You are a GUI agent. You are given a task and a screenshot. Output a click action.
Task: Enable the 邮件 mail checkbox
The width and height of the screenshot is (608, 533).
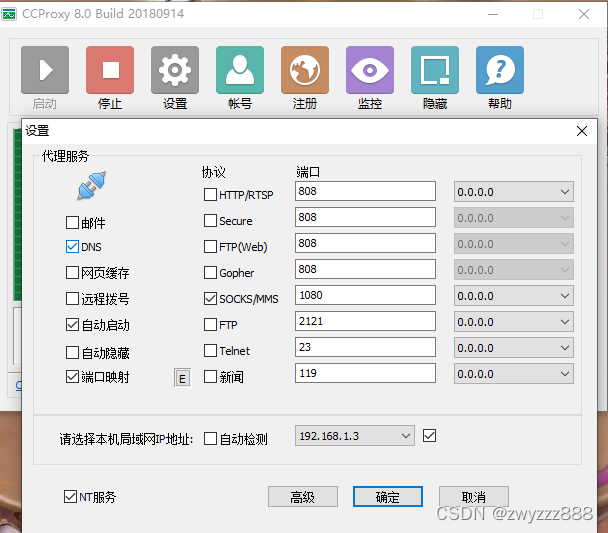click(x=72, y=223)
